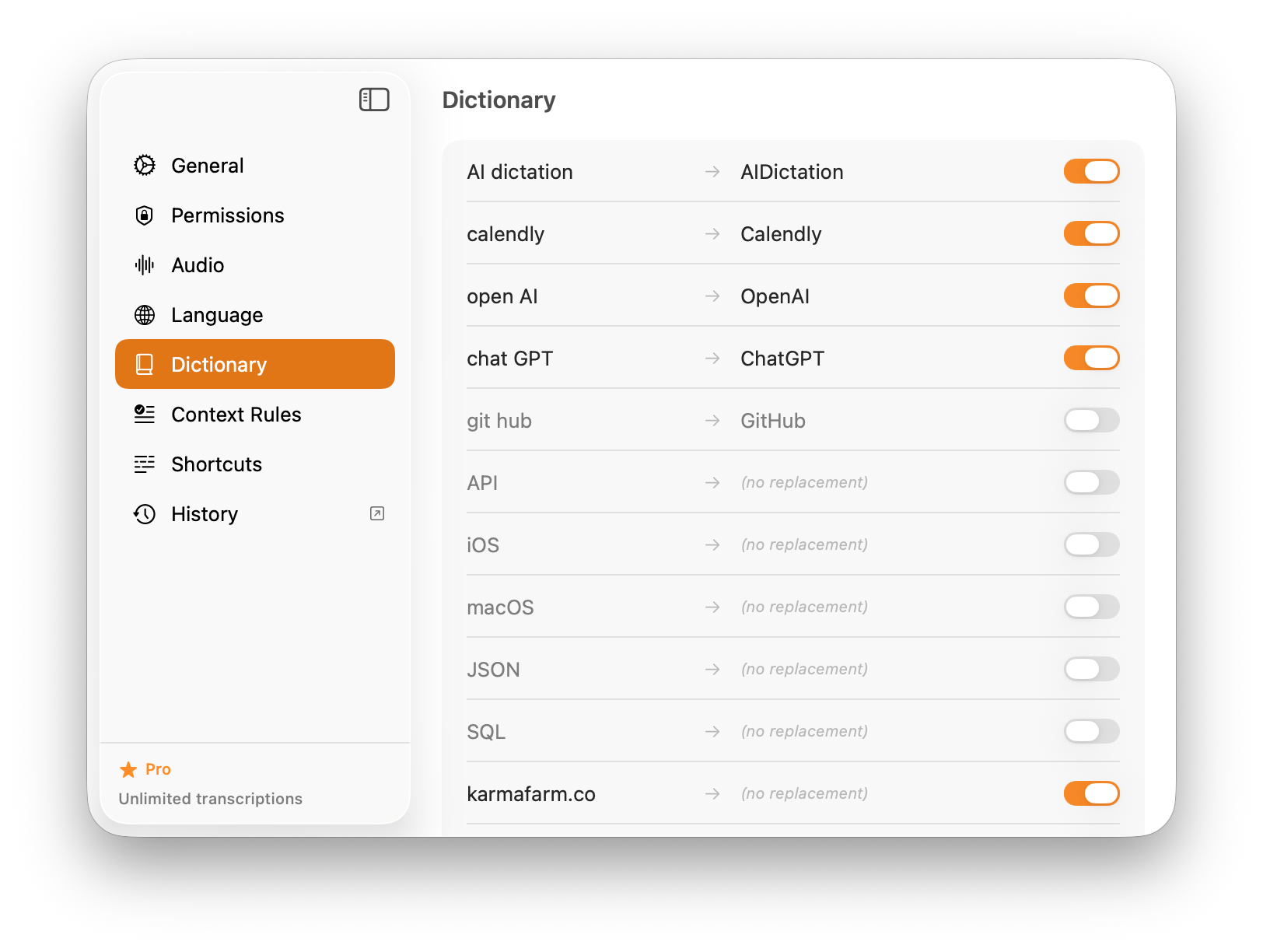Viewport: 1263px width, 952px height.
Task: Click the Permissions shield icon
Action: (x=145, y=215)
